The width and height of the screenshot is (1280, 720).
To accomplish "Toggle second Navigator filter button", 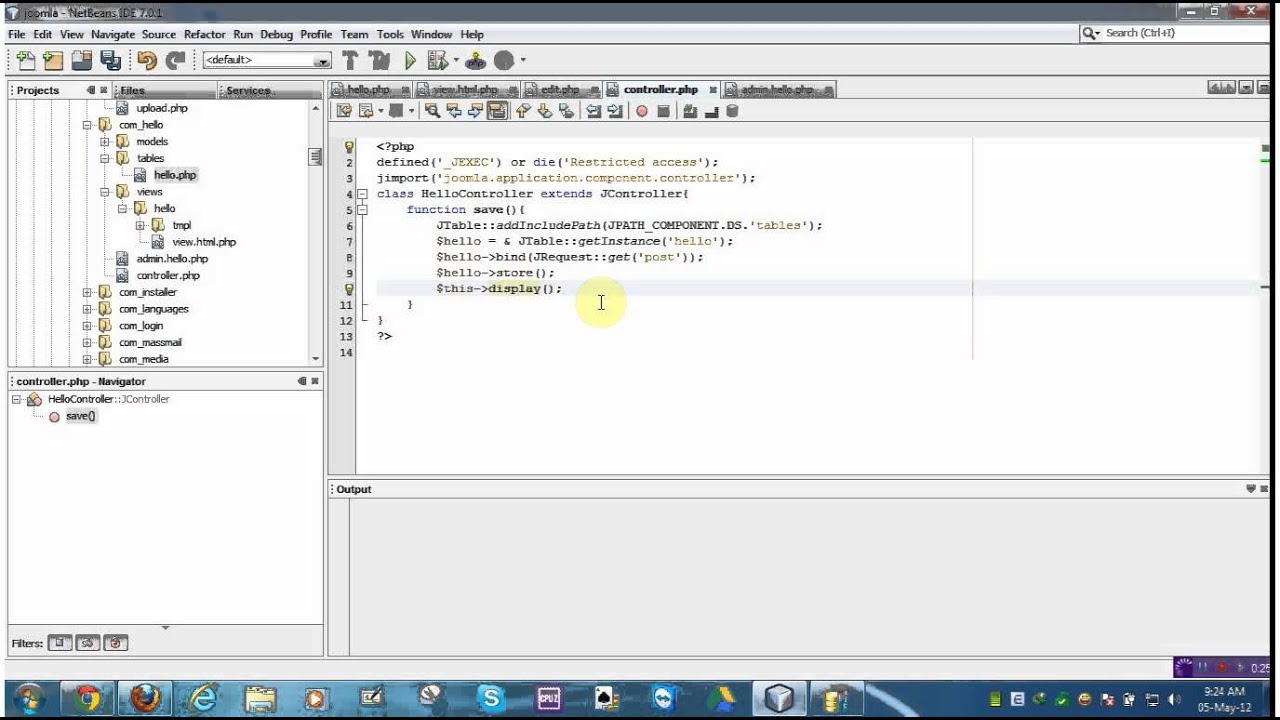I will click(x=88, y=643).
